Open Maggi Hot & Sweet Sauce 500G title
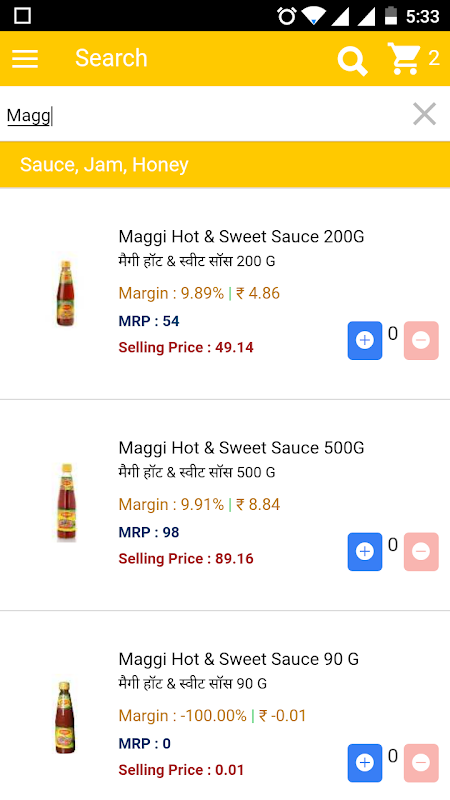Screen dimensions: 450x800 [241, 447]
